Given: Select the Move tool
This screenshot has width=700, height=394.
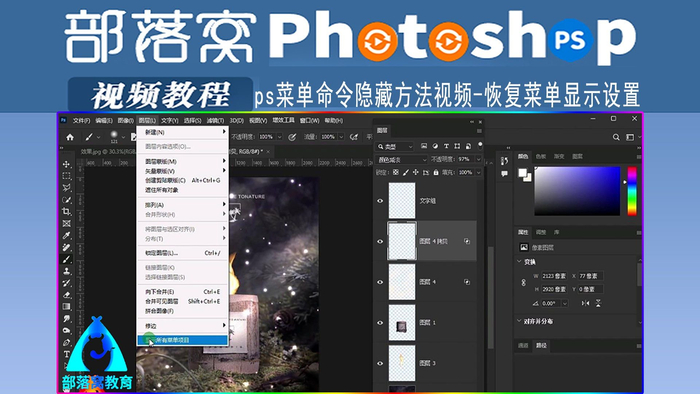Looking at the screenshot, I should 67,164.
